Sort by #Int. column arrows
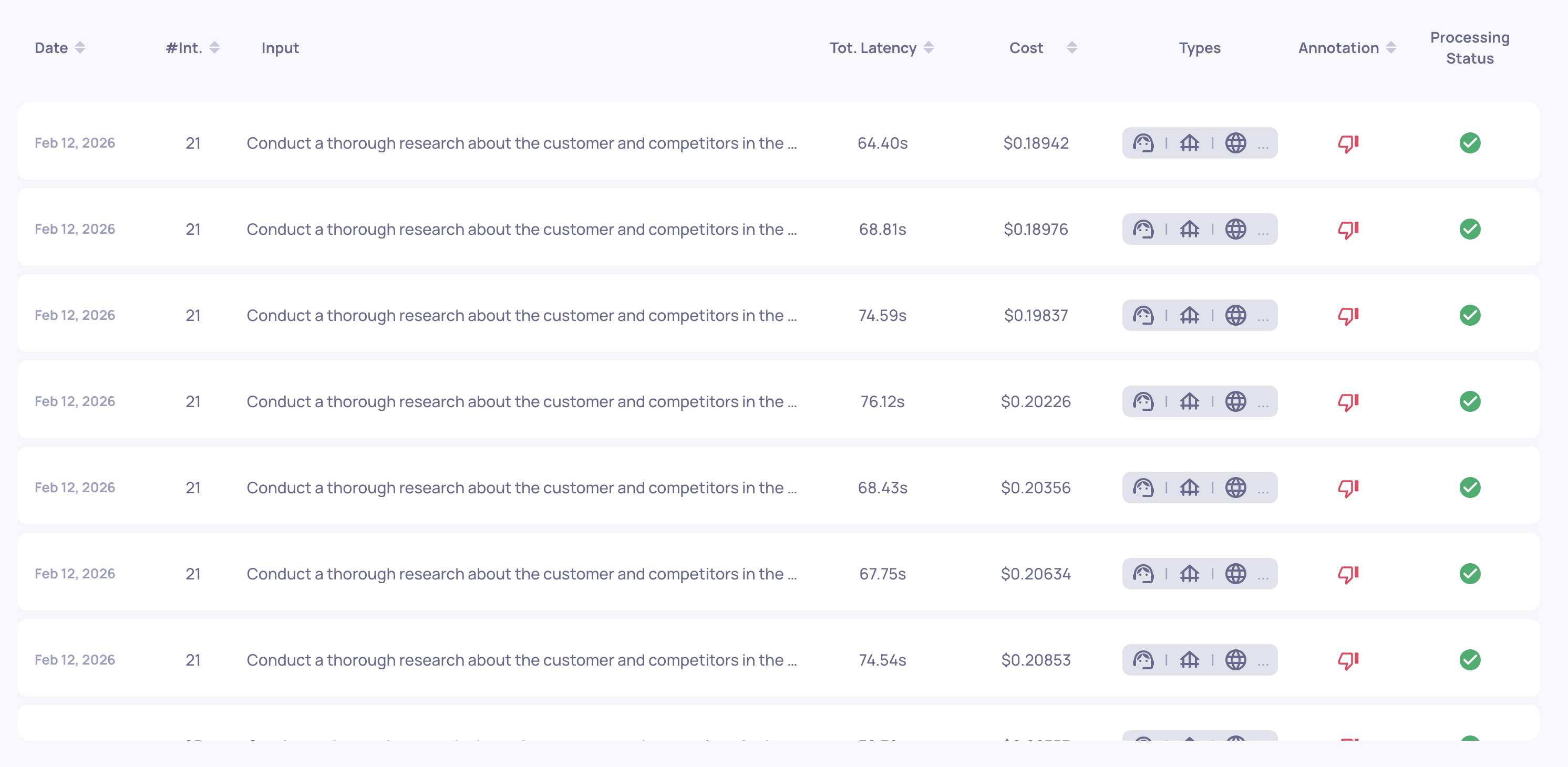1568x767 pixels. click(214, 47)
